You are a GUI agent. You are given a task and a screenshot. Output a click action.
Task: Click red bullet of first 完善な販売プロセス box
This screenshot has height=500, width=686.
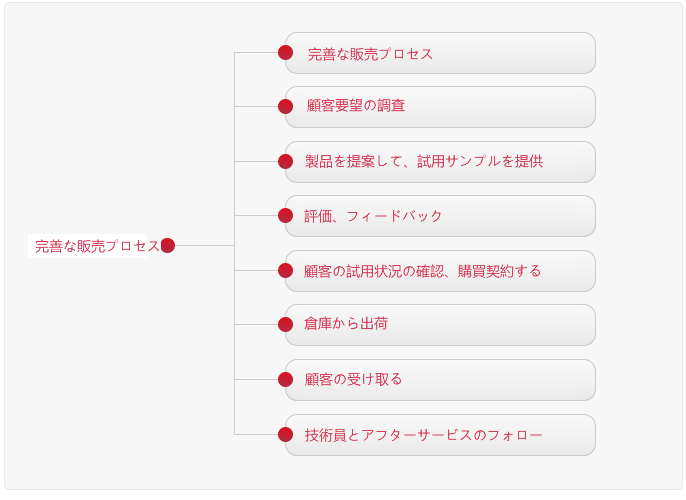[x=285, y=52]
